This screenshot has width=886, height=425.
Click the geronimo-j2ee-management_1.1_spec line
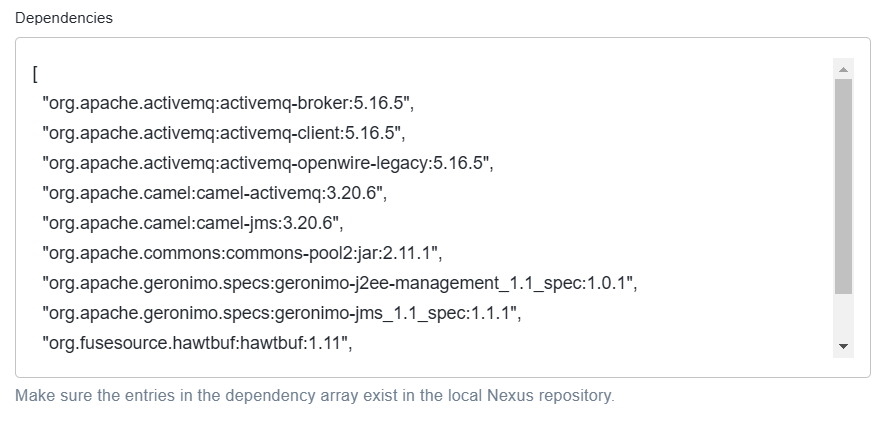340,283
